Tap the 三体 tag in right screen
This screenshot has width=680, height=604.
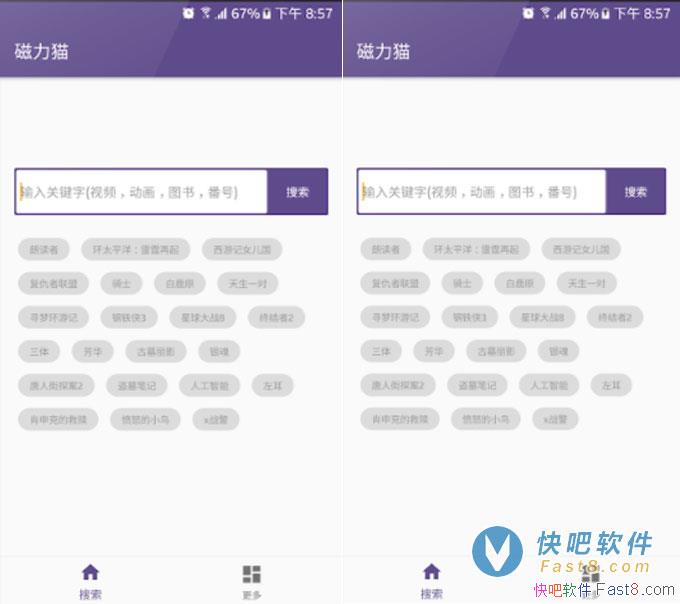[x=381, y=351]
